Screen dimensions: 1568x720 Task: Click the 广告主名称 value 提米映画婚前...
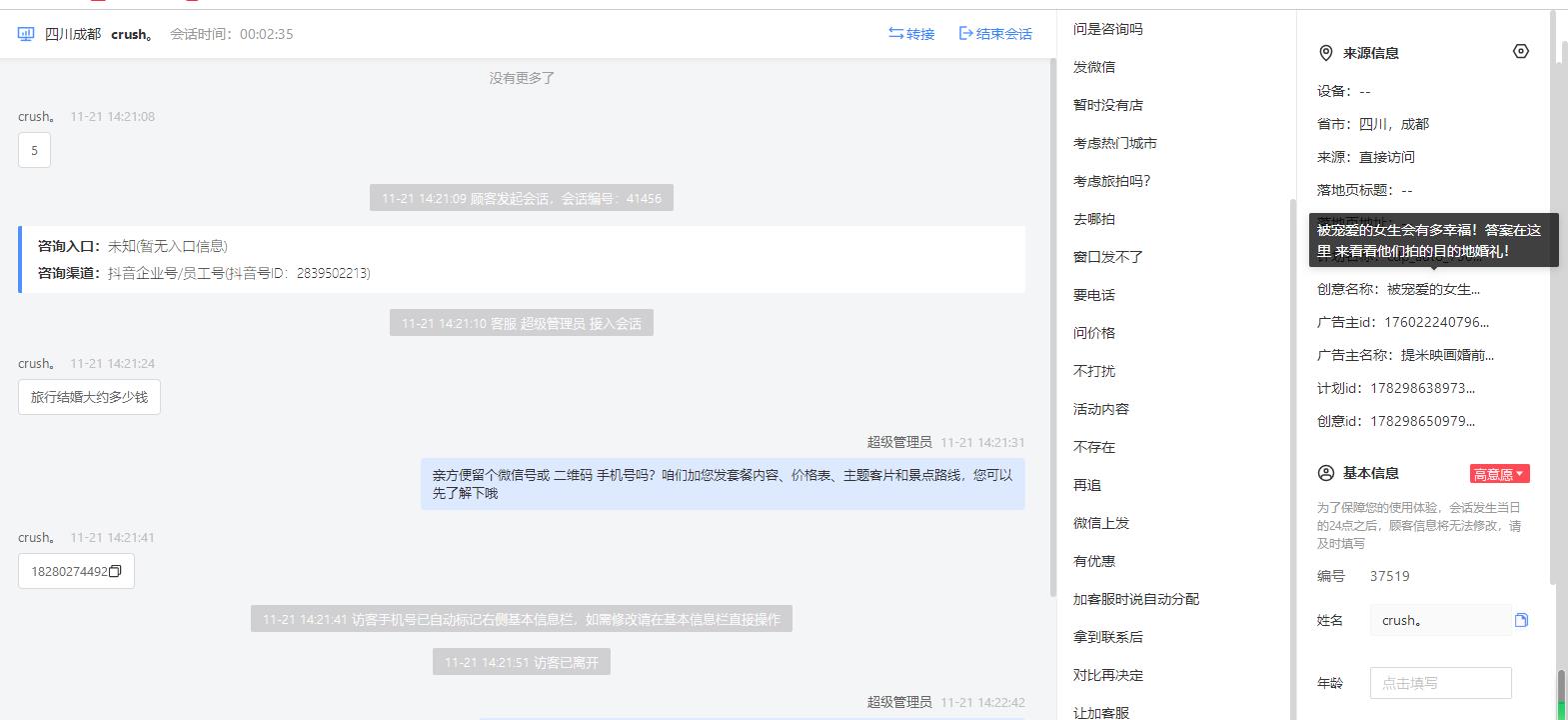[1447, 355]
